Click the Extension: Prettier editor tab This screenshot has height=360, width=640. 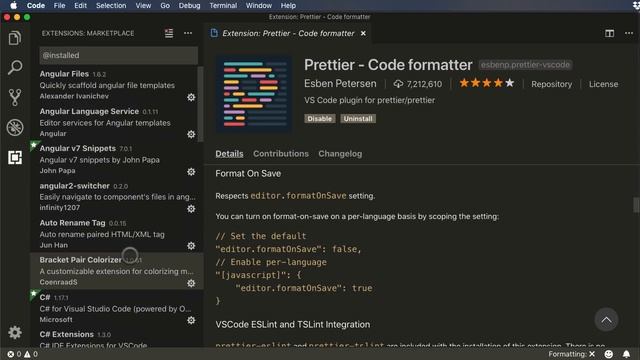pyautogui.click(x=288, y=33)
